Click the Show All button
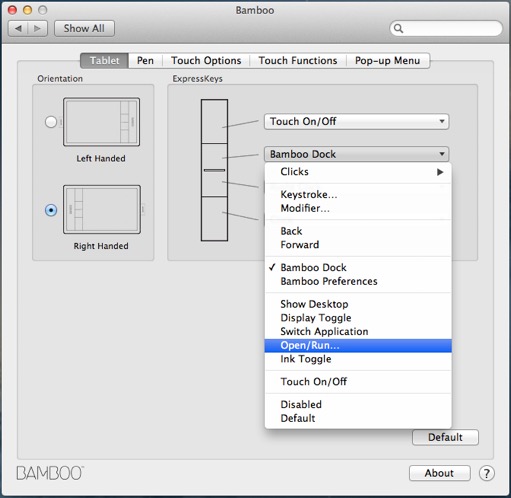The height and width of the screenshot is (498, 511). [84, 29]
